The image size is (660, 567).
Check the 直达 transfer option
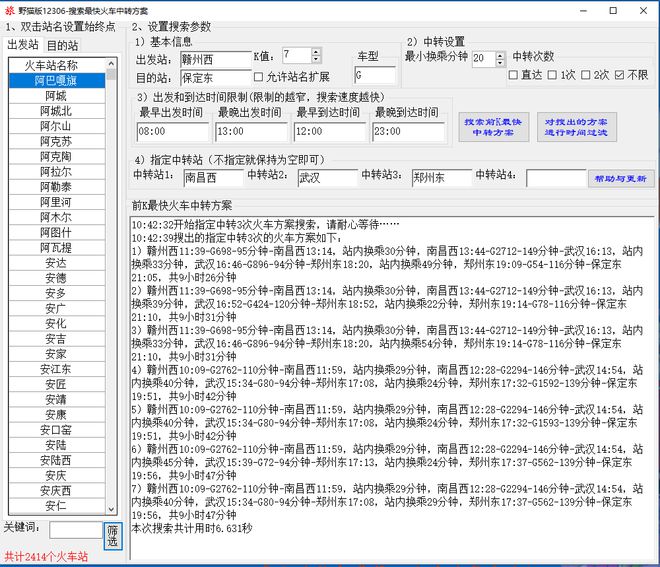click(x=513, y=75)
